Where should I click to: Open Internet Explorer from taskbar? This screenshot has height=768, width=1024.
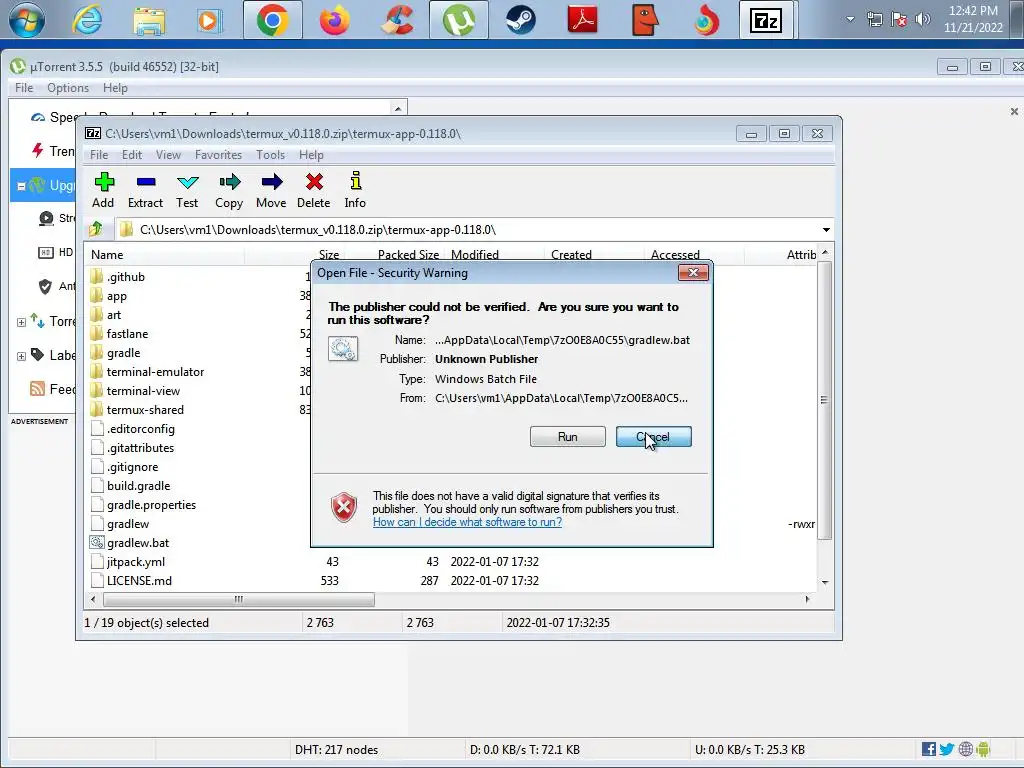88,20
